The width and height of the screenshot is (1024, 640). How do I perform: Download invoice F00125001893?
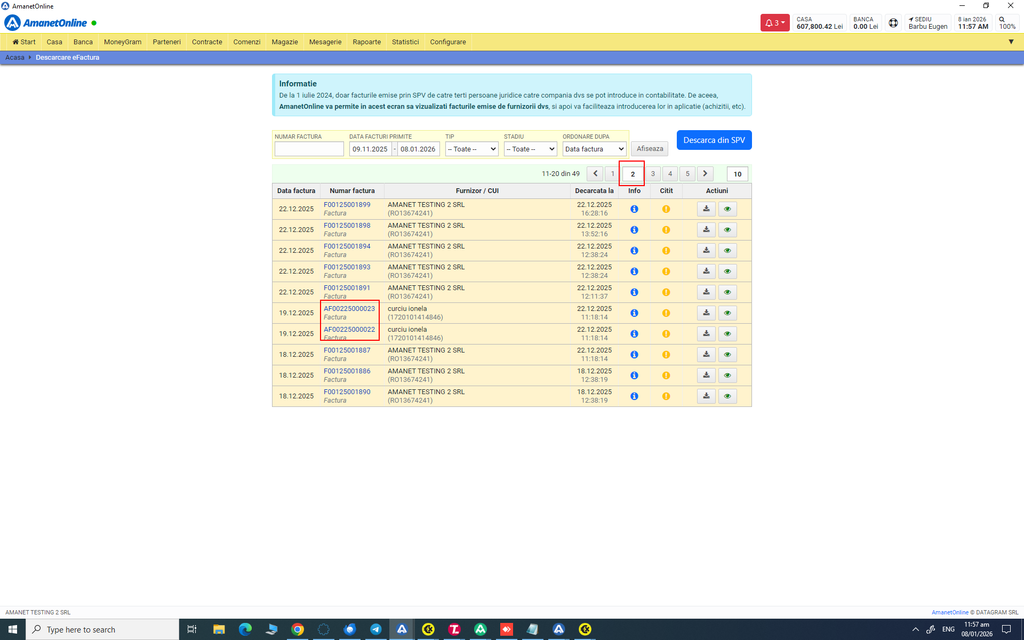tap(706, 271)
